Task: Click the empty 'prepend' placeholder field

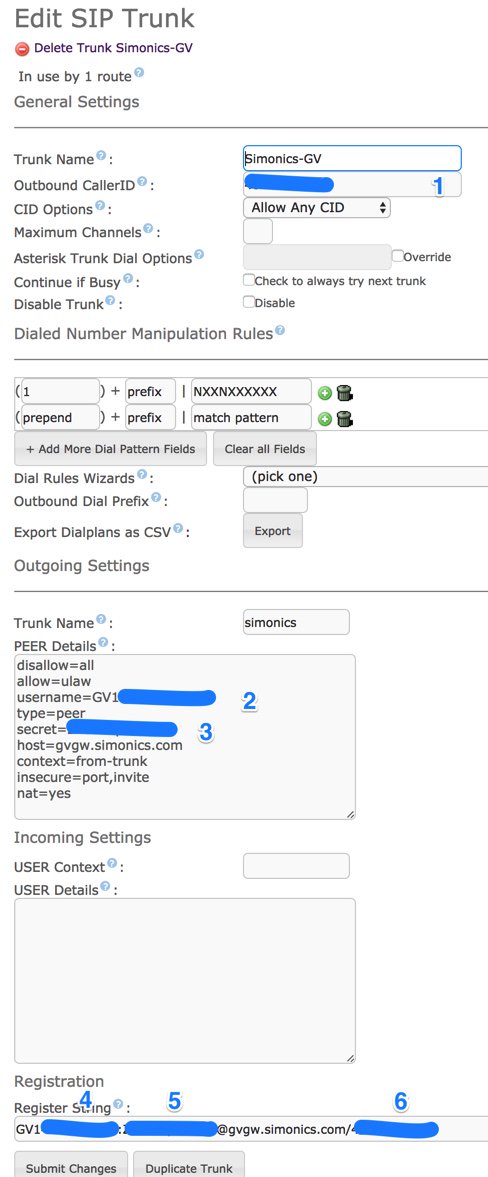Action: click(59, 417)
